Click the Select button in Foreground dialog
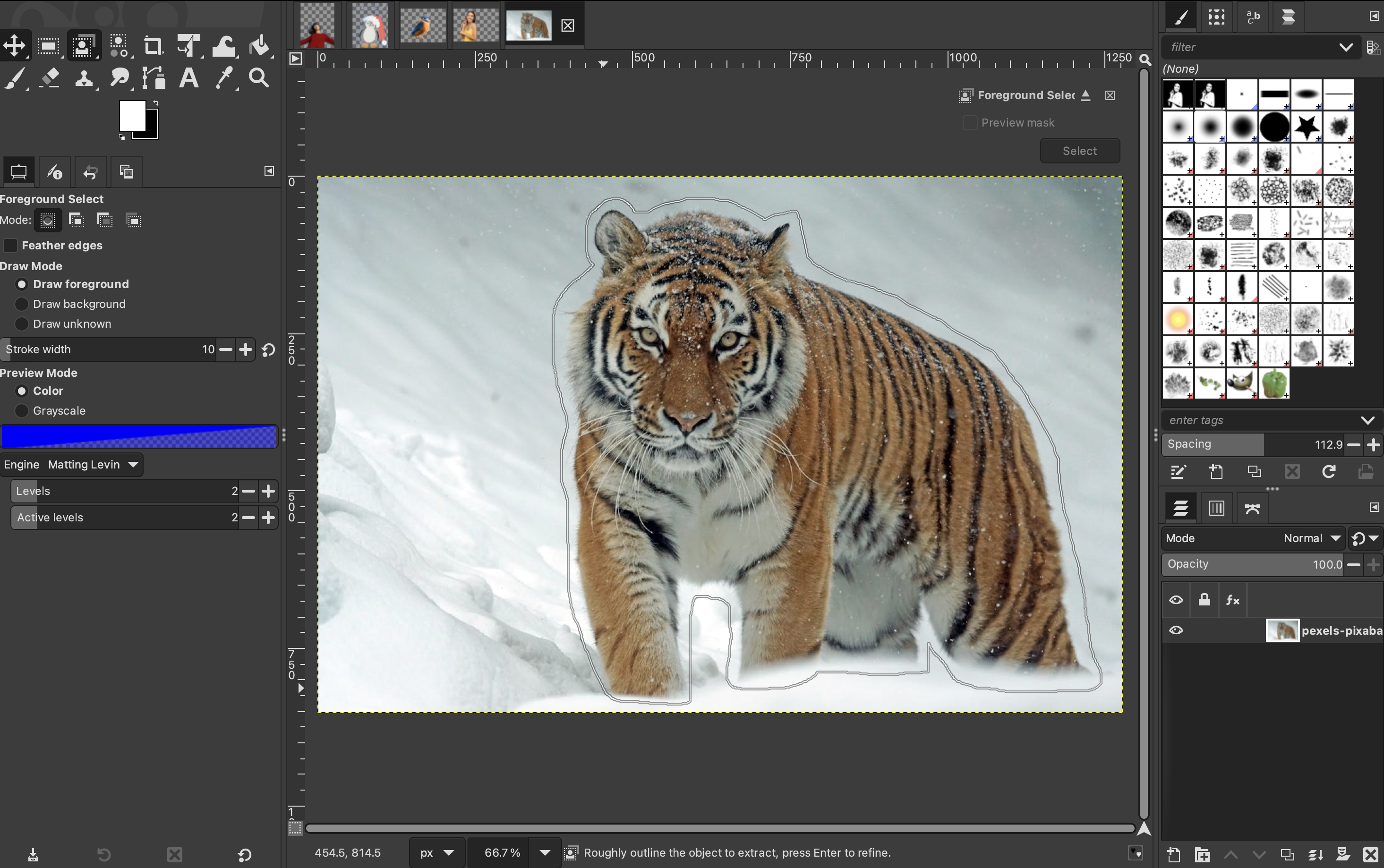This screenshot has width=1384, height=868. (x=1079, y=150)
